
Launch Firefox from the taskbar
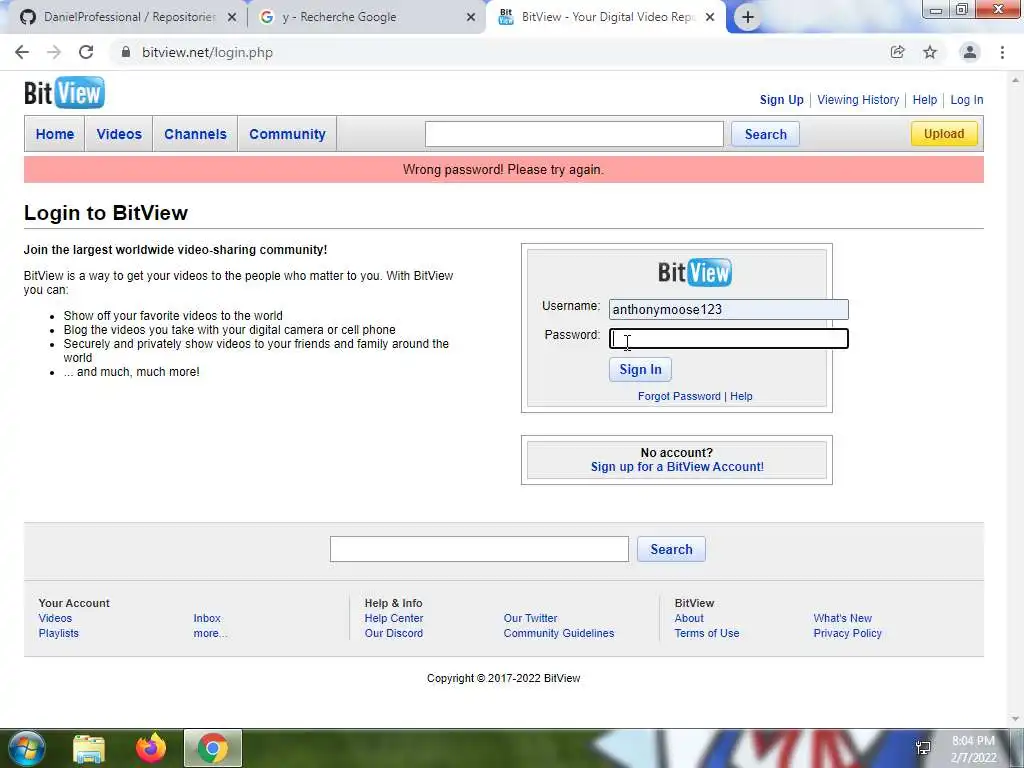click(x=151, y=748)
